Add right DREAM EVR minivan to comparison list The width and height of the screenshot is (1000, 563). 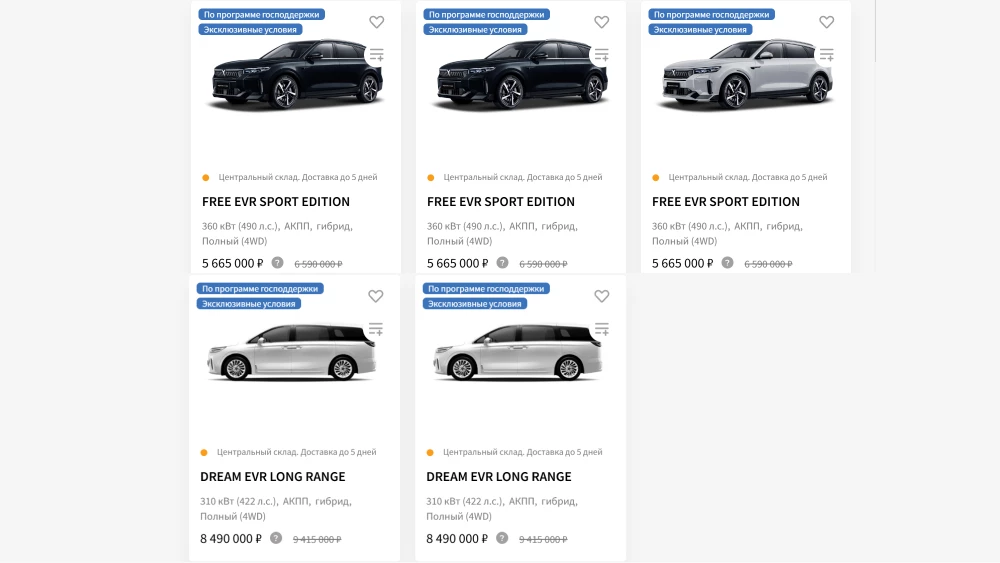(601, 329)
